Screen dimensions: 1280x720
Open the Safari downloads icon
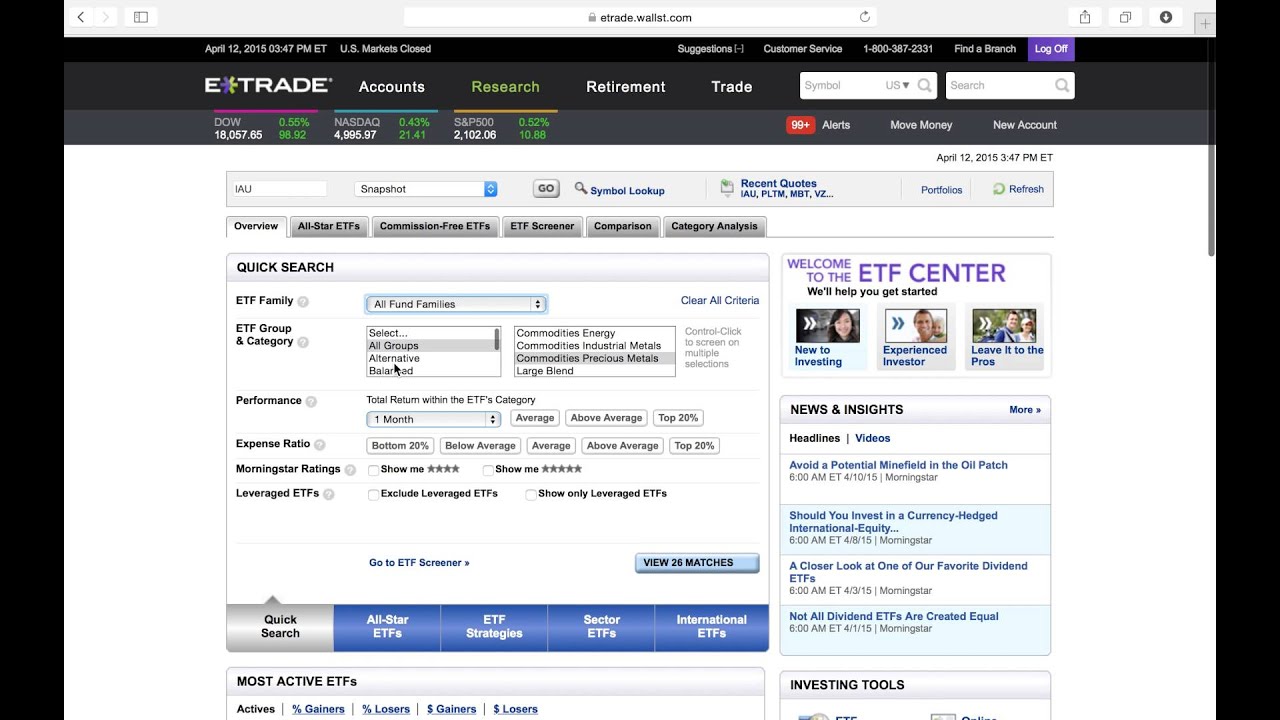coord(1165,17)
